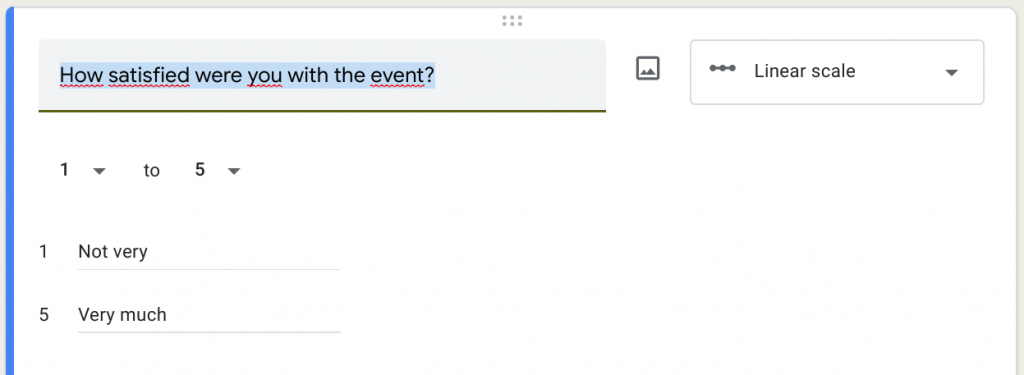Click the number 5 beside 'Very much'
This screenshot has height=375, width=1024.
pos(44,315)
